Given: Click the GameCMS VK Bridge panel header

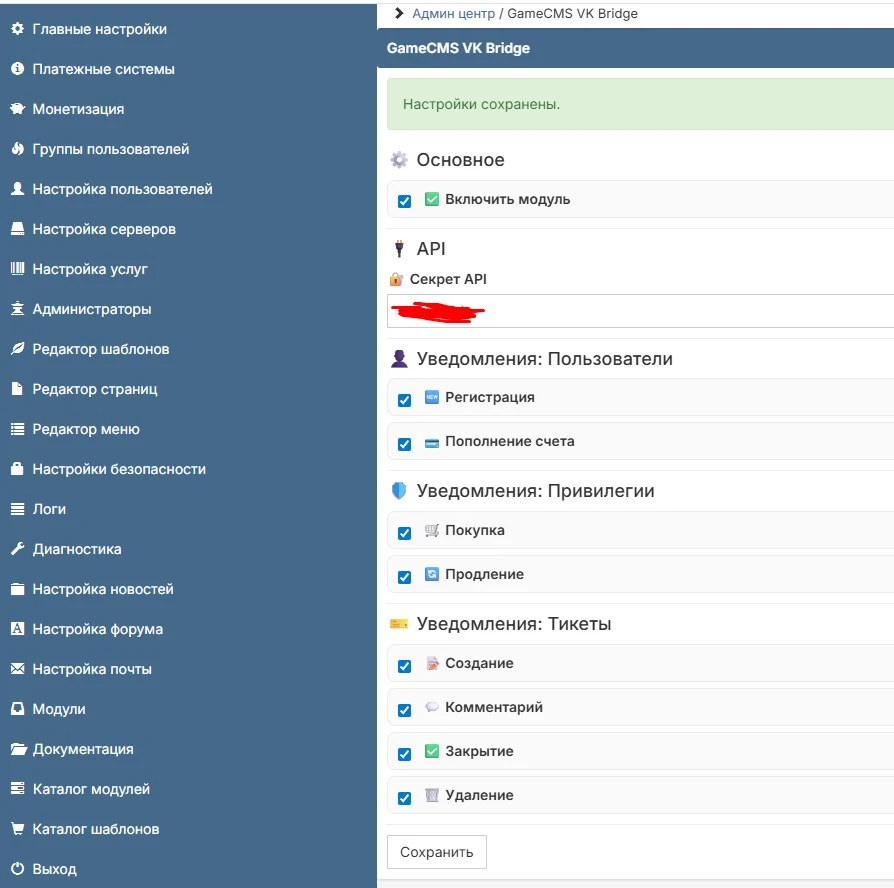Looking at the screenshot, I should [635, 48].
